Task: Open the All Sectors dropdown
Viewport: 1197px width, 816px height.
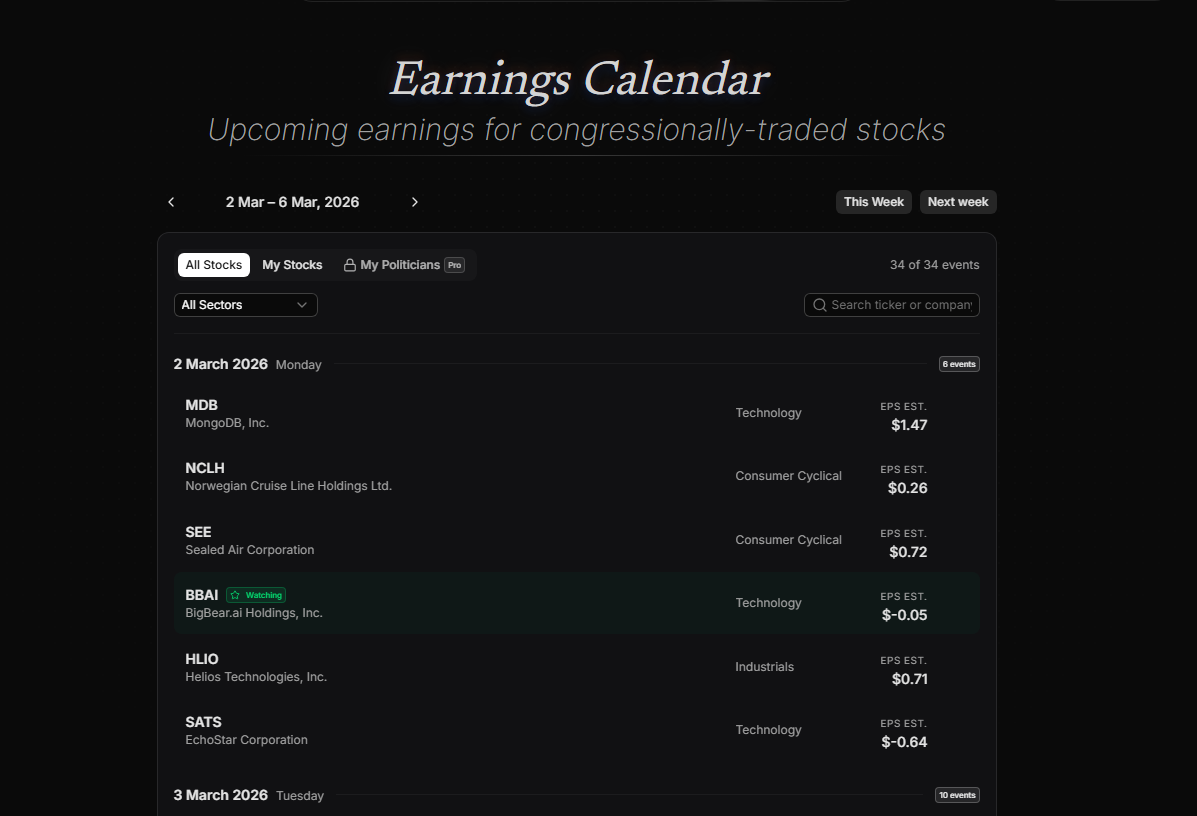Action: tap(245, 304)
